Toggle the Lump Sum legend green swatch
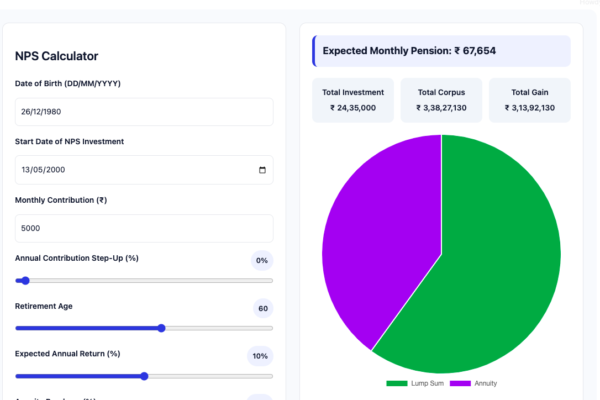Image resolution: width=600 pixels, height=400 pixels. click(x=397, y=383)
